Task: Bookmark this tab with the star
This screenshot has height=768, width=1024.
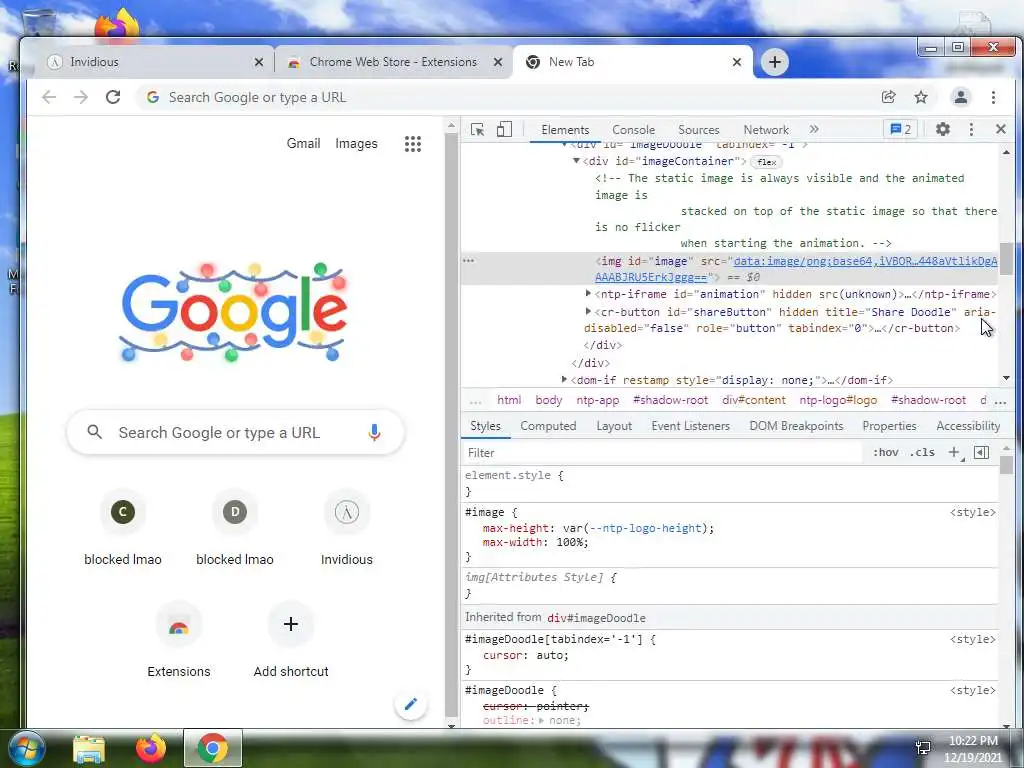Action: [x=921, y=97]
